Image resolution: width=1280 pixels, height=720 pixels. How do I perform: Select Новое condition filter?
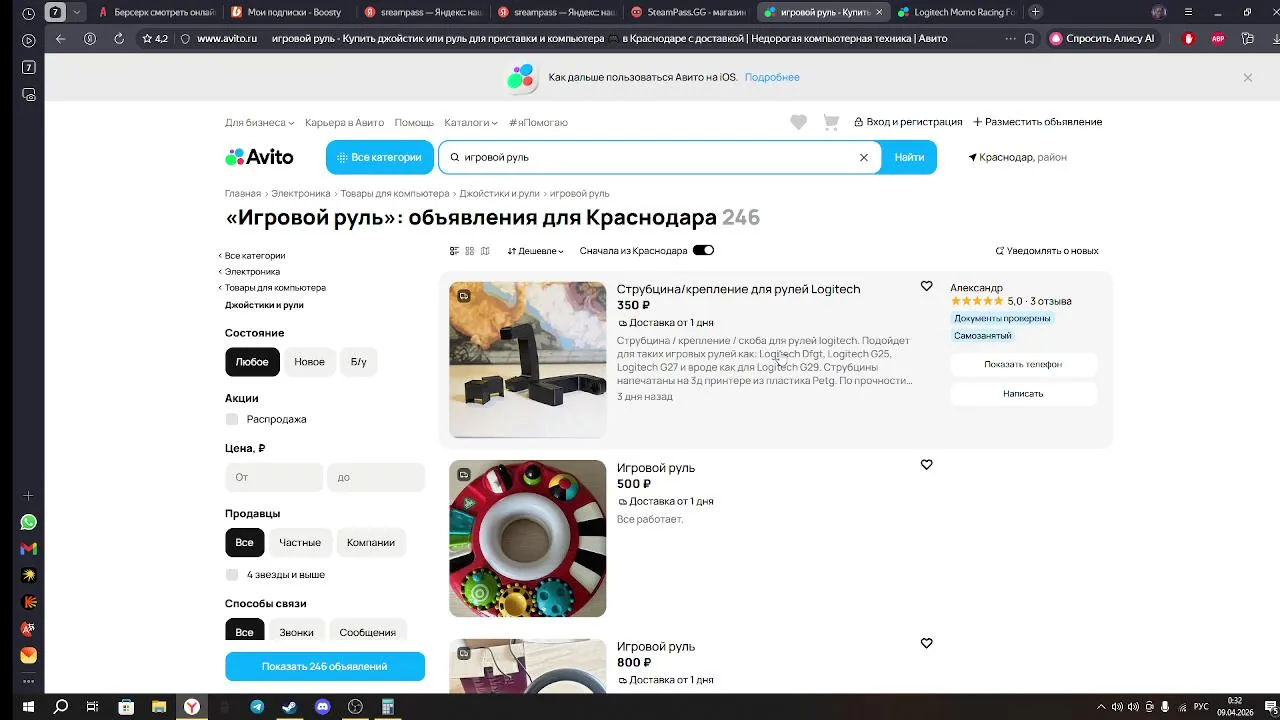pyautogui.click(x=309, y=362)
